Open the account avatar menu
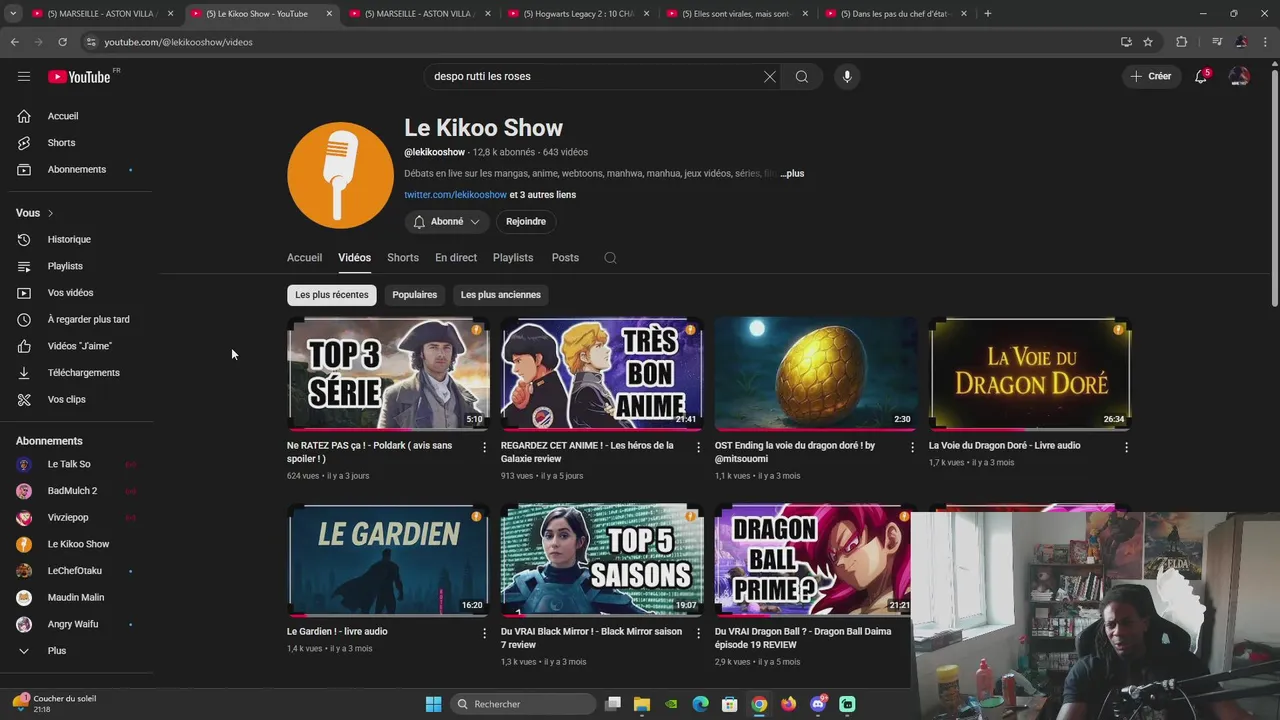This screenshot has width=1280, height=720. pos(1239,76)
